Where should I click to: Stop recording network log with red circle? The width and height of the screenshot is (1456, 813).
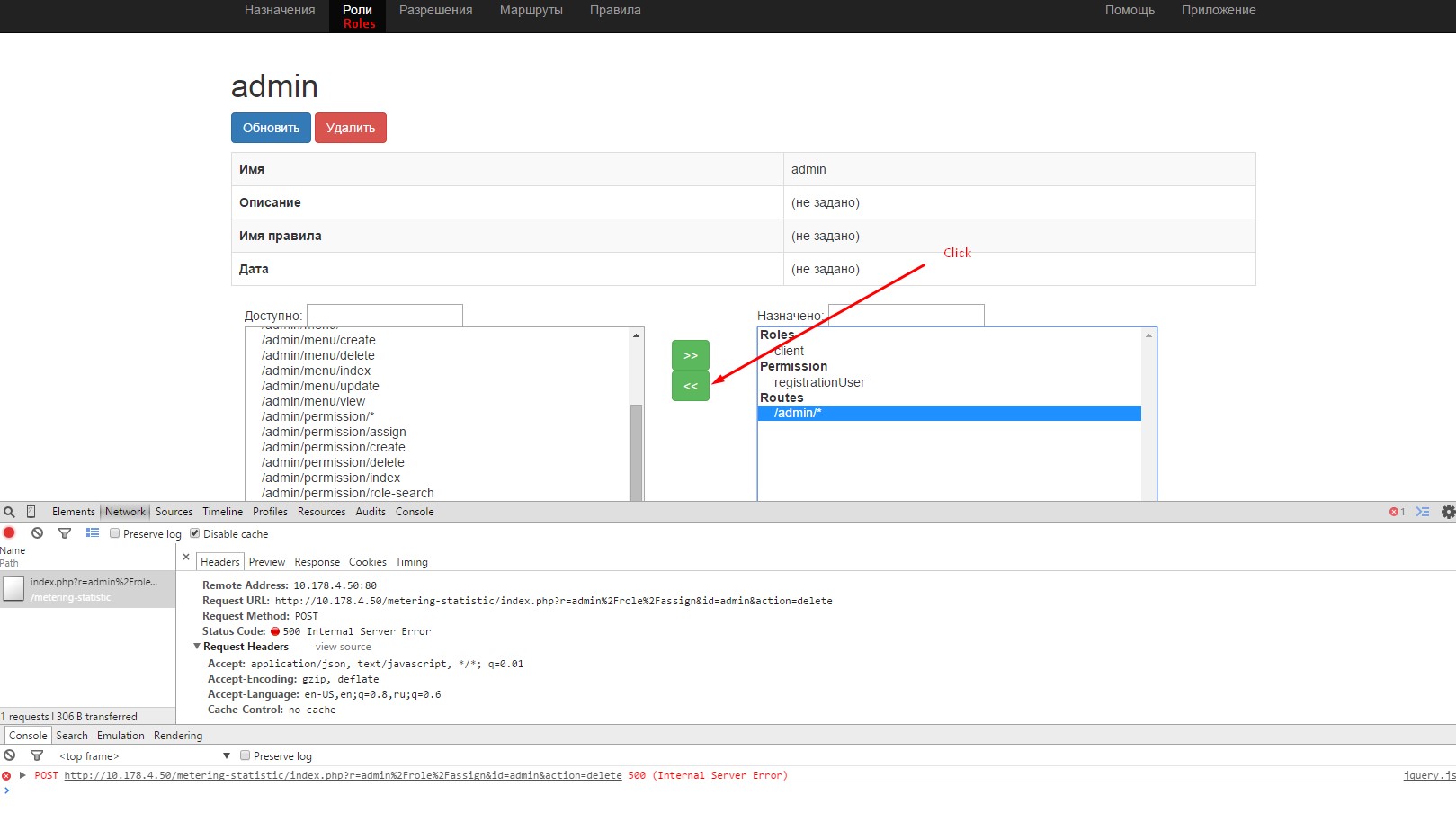10,533
